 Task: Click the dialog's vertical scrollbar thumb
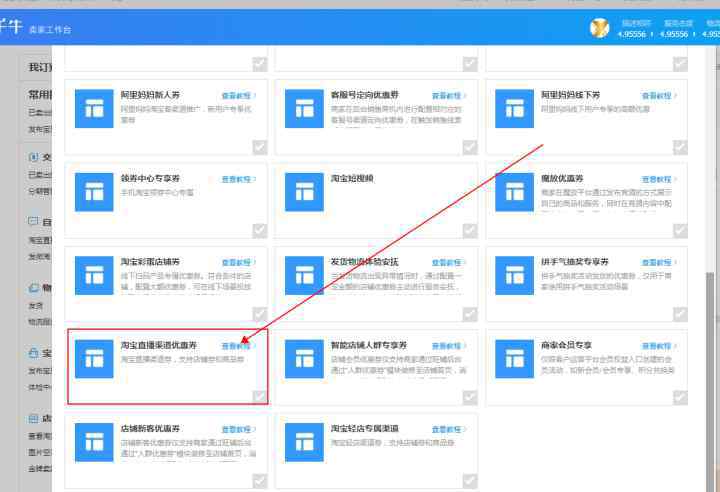(710, 381)
